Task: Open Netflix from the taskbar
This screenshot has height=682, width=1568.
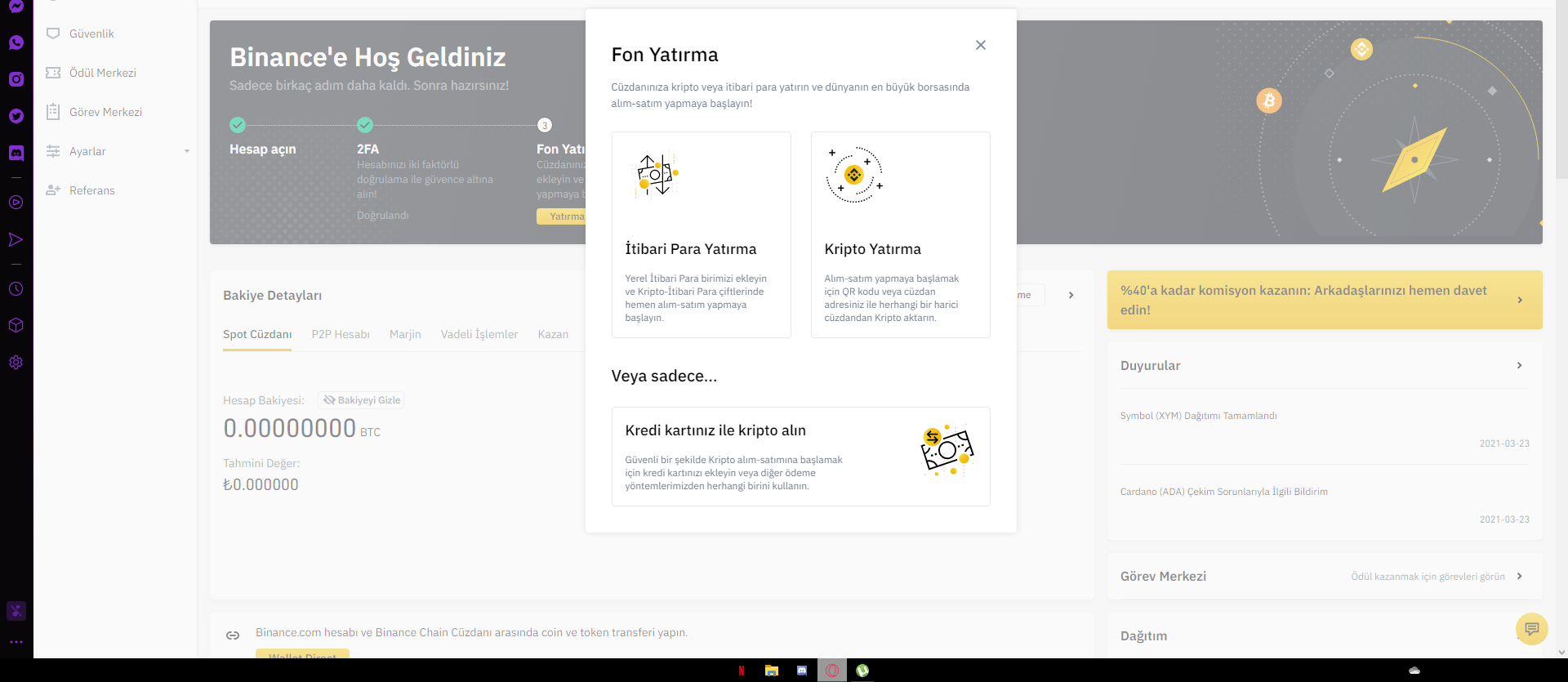Action: click(742, 671)
